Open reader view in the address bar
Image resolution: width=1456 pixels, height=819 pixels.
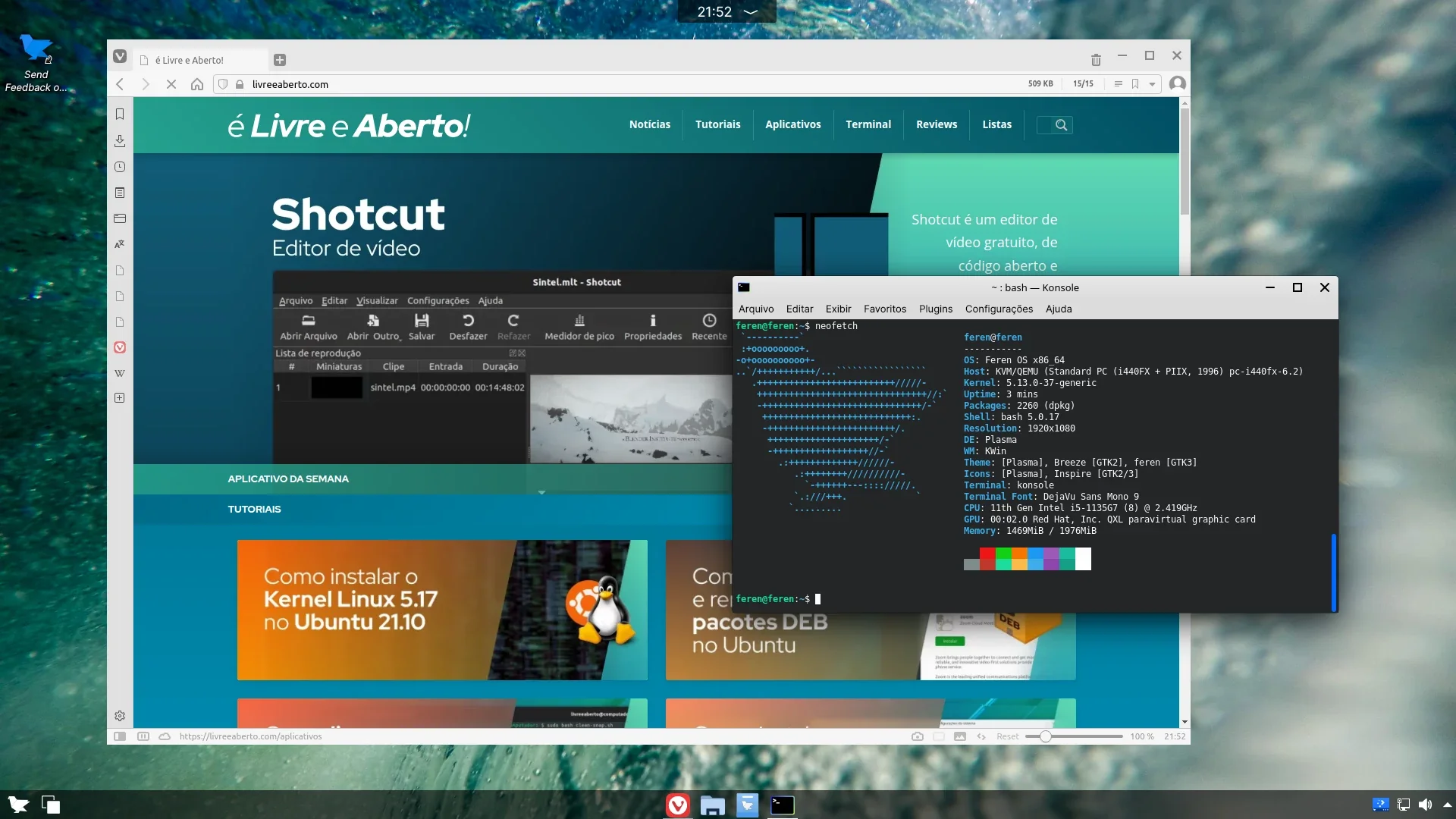[x=1118, y=84]
